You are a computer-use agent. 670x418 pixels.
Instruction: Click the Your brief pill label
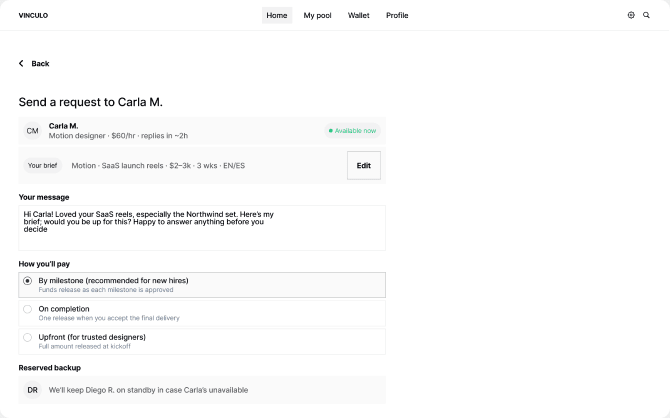(x=42, y=165)
